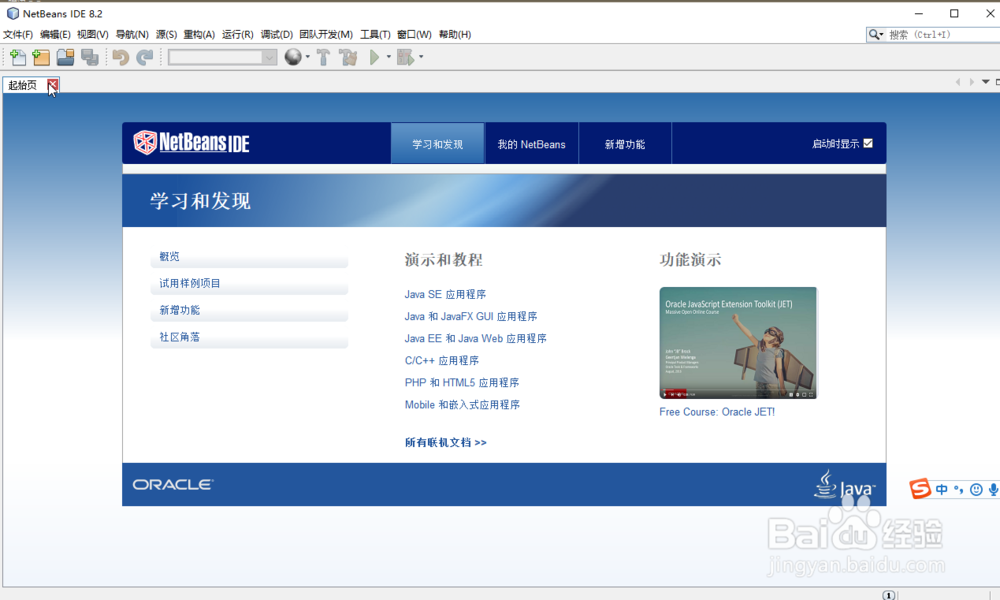This screenshot has width=1000, height=600.
Task: Expand the Debug Project dropdown arrow
Action: (421, 57)
